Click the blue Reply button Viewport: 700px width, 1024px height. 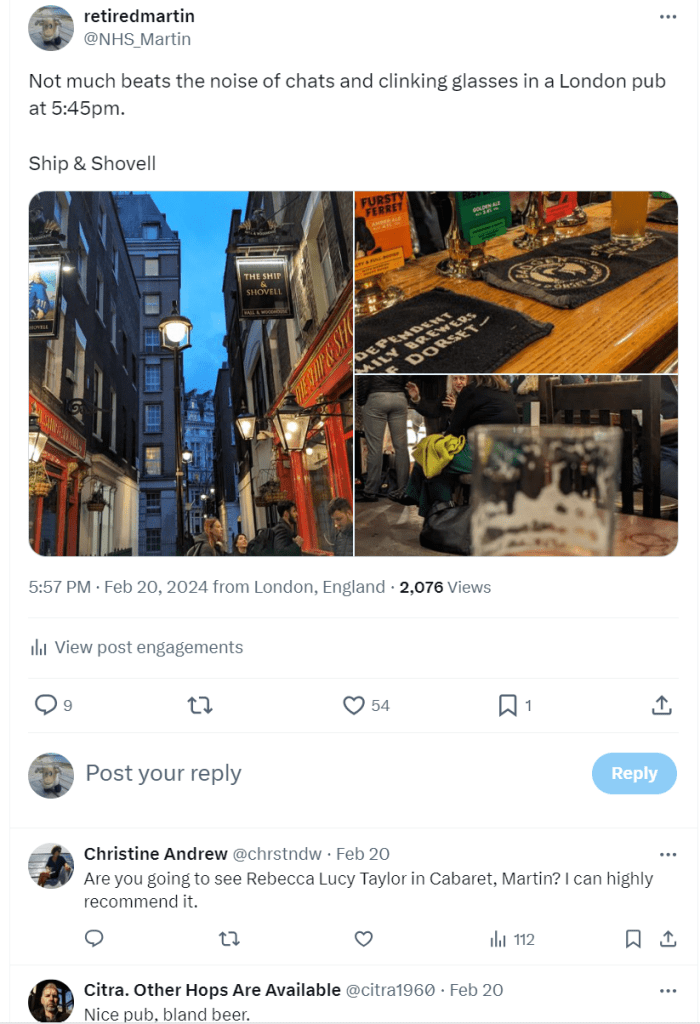click(x=634, y=773)
